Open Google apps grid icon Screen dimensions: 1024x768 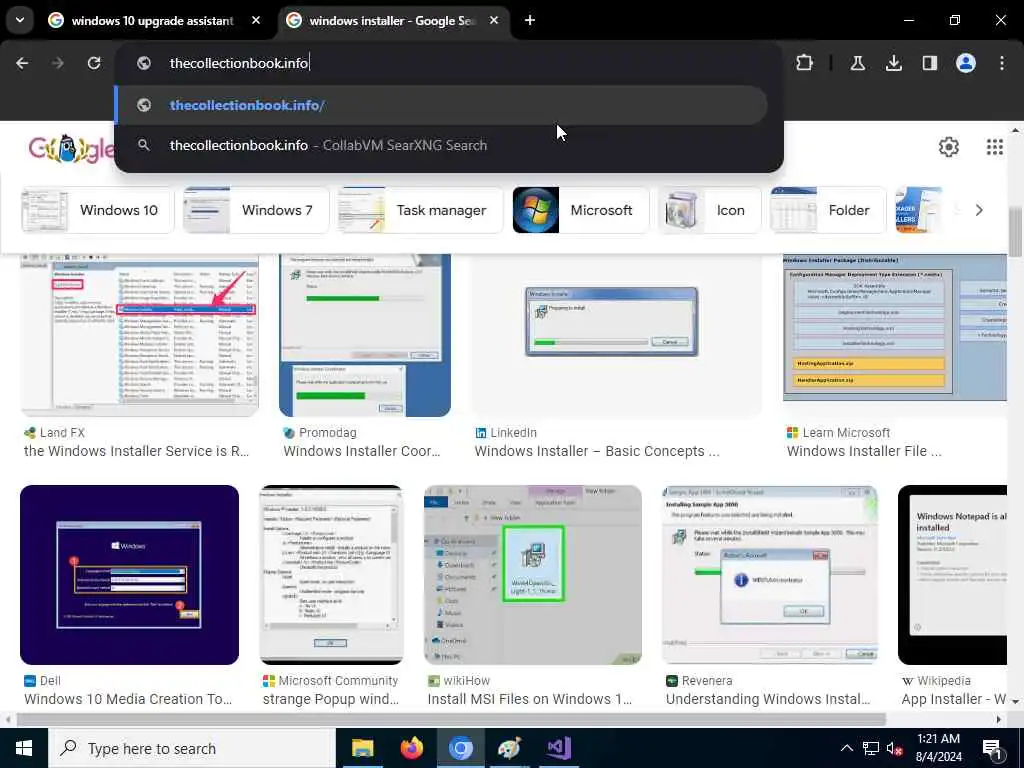[995, 147]
